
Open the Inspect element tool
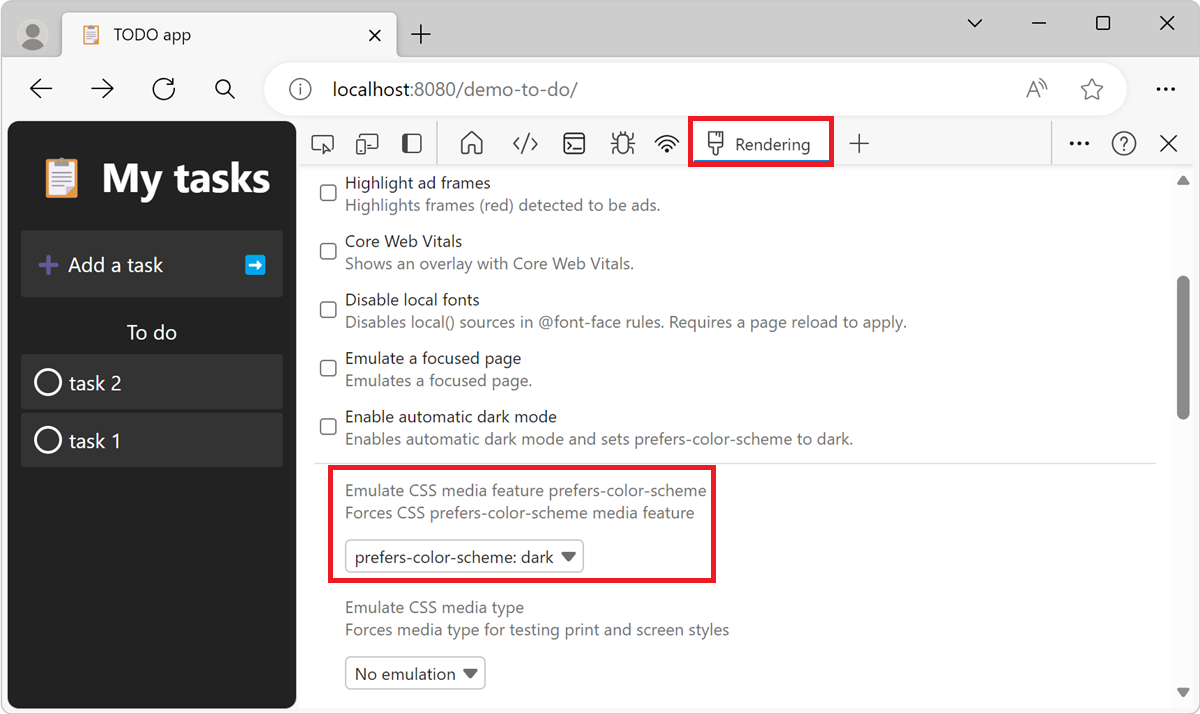click(x=322, y=144)
